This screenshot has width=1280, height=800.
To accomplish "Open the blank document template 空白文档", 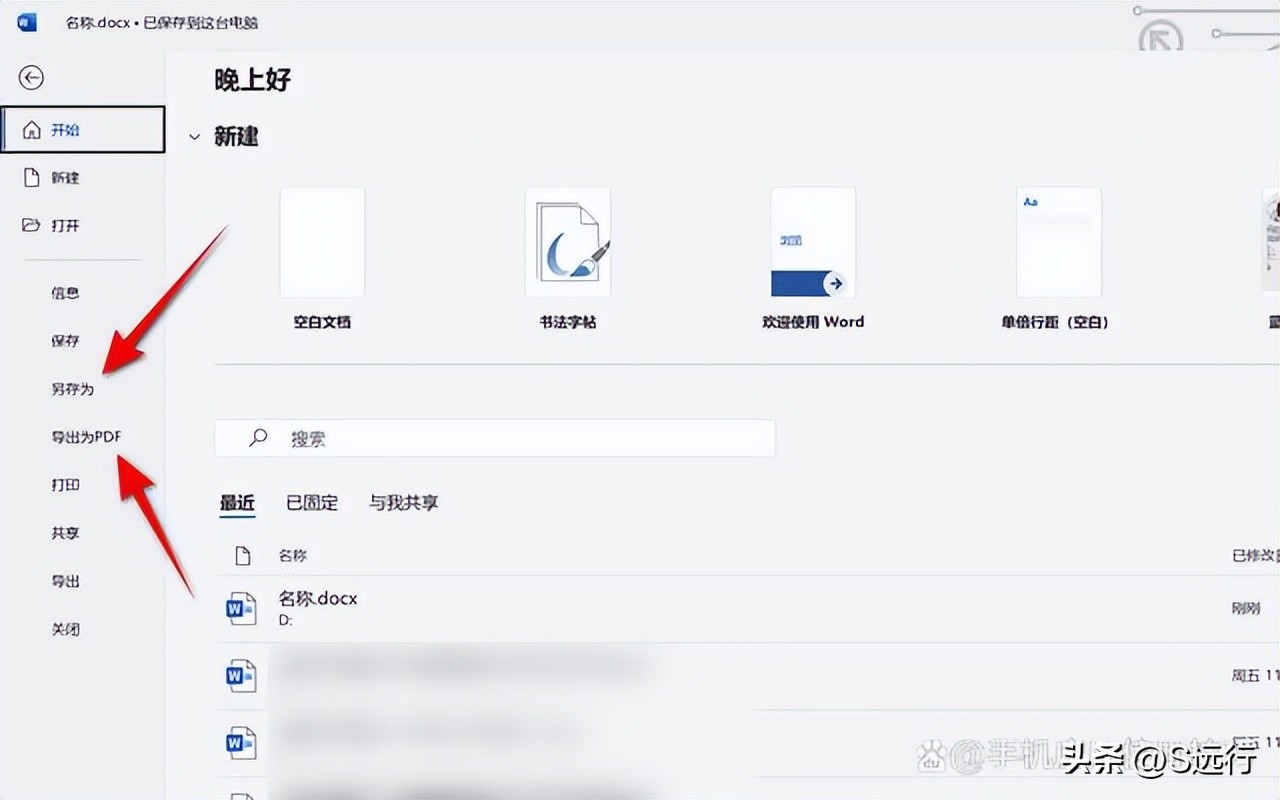I will point(322,241).
